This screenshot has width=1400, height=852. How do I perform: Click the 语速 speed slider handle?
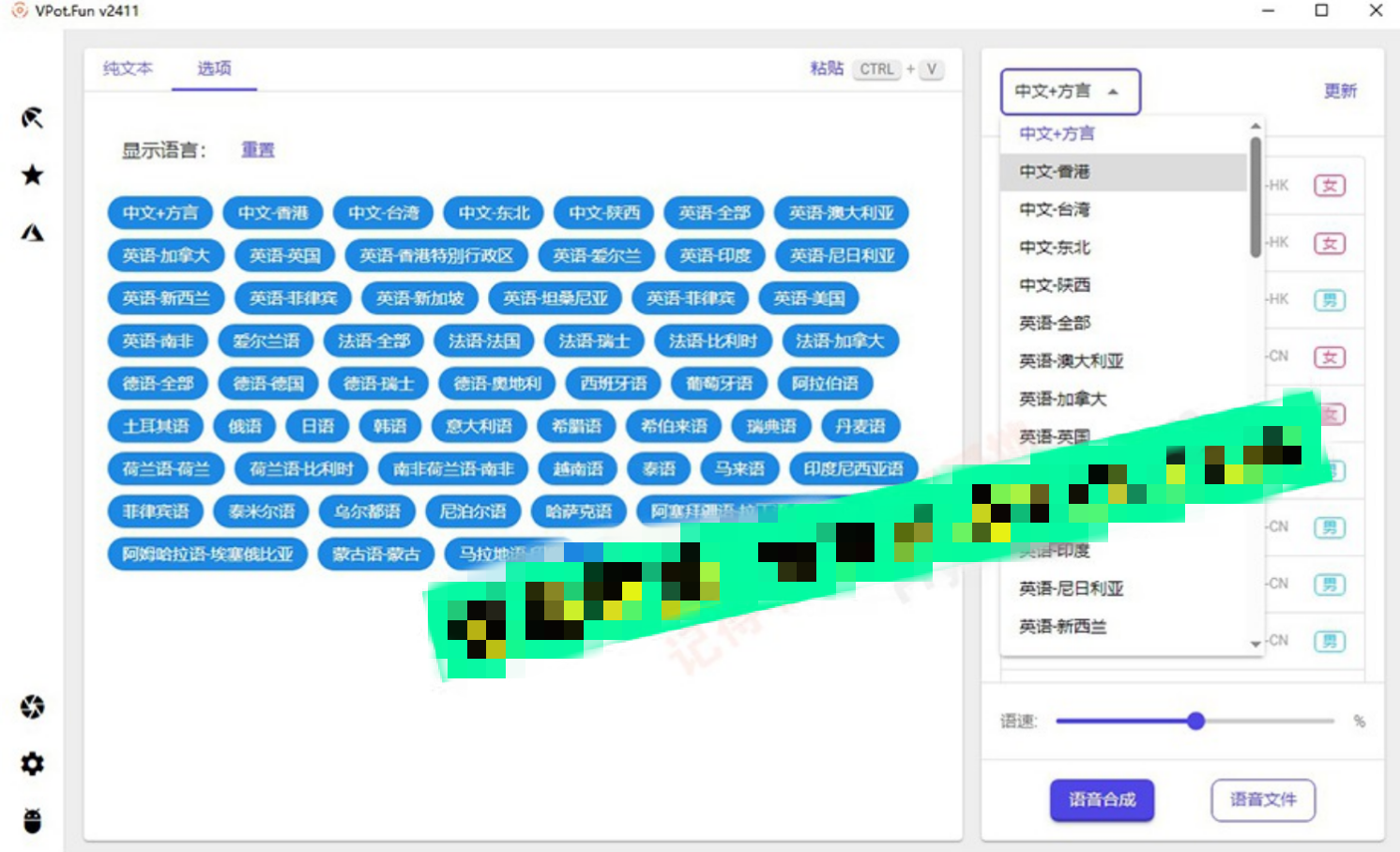[1195, 721]
